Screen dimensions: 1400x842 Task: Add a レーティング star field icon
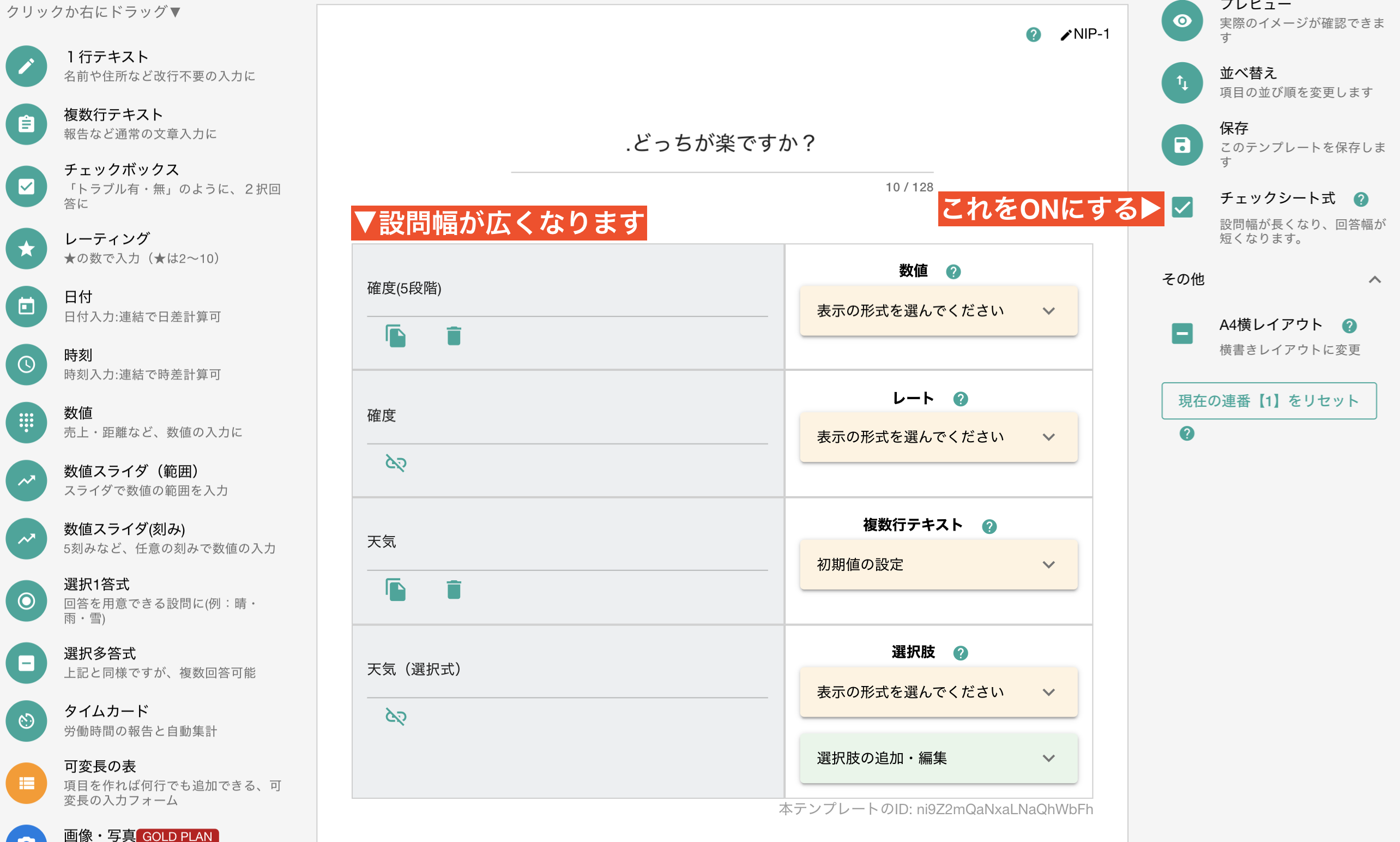coord(26,249)
